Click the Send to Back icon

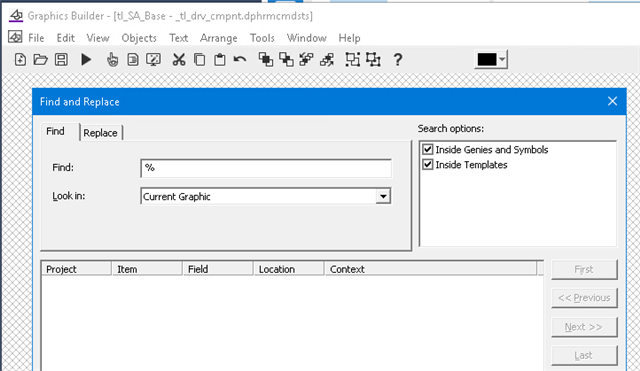286,60
